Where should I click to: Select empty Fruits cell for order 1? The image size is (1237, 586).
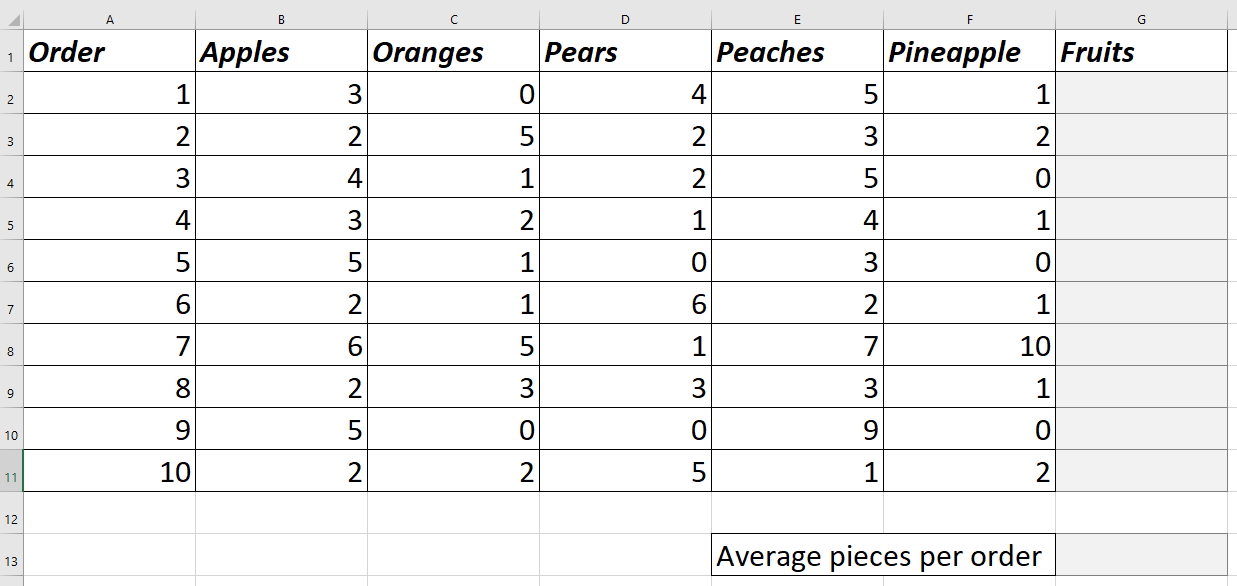coord(1141,94)
